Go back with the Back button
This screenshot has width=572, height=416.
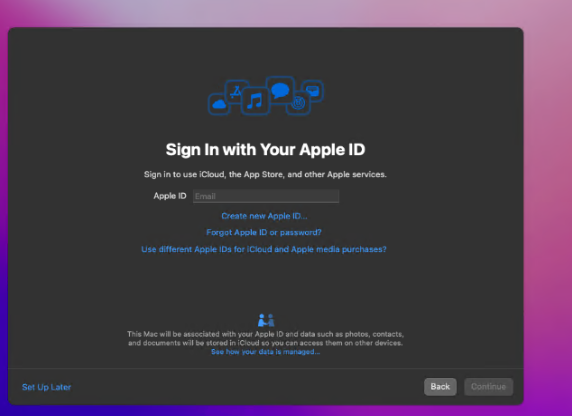pos(440,387)
